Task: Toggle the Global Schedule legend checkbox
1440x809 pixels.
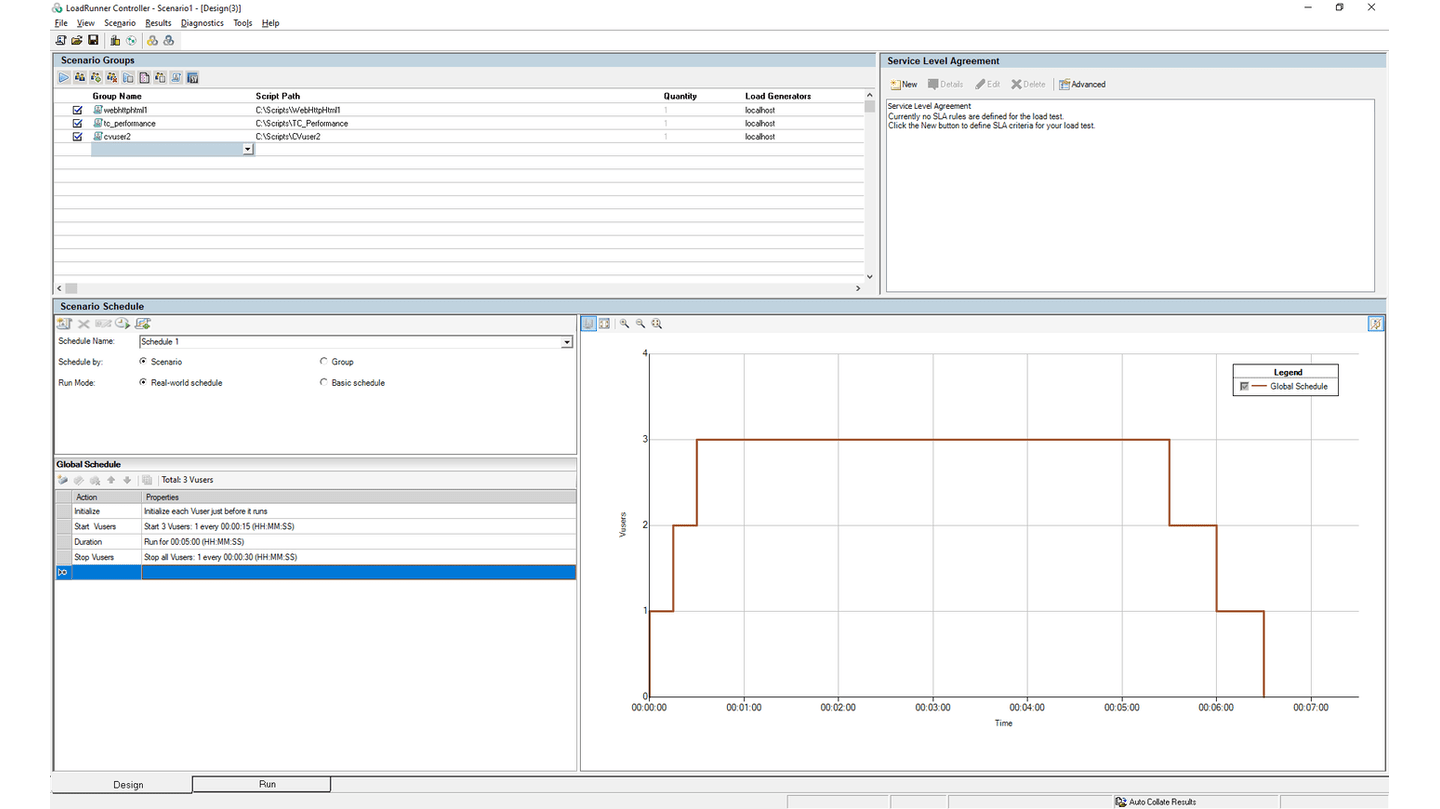Action: coord(1244,386)
